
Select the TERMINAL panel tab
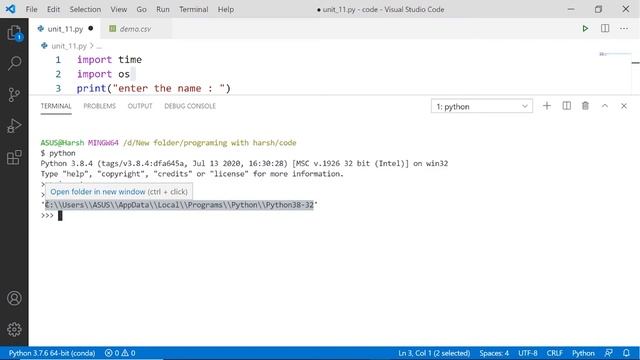[56, 106]
